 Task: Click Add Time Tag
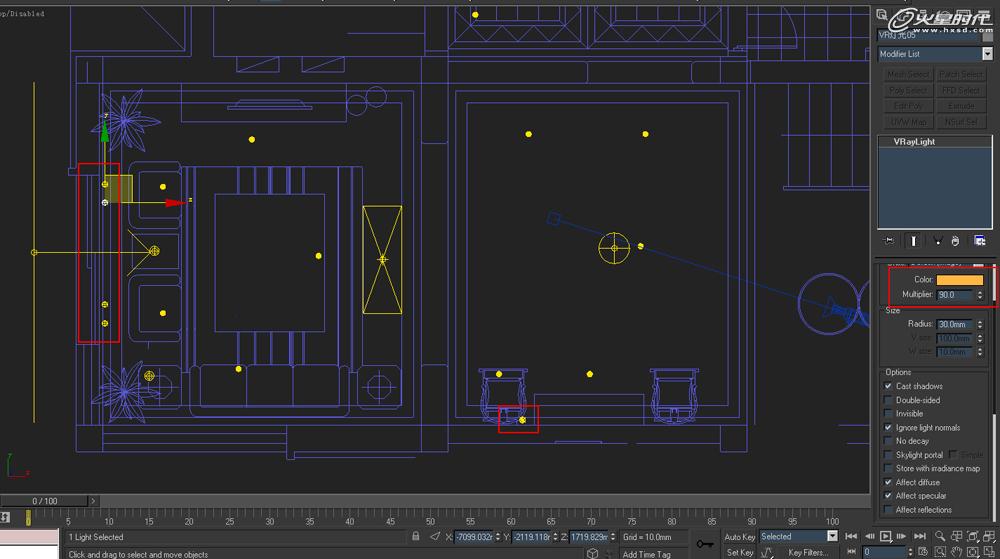(646, 555)
